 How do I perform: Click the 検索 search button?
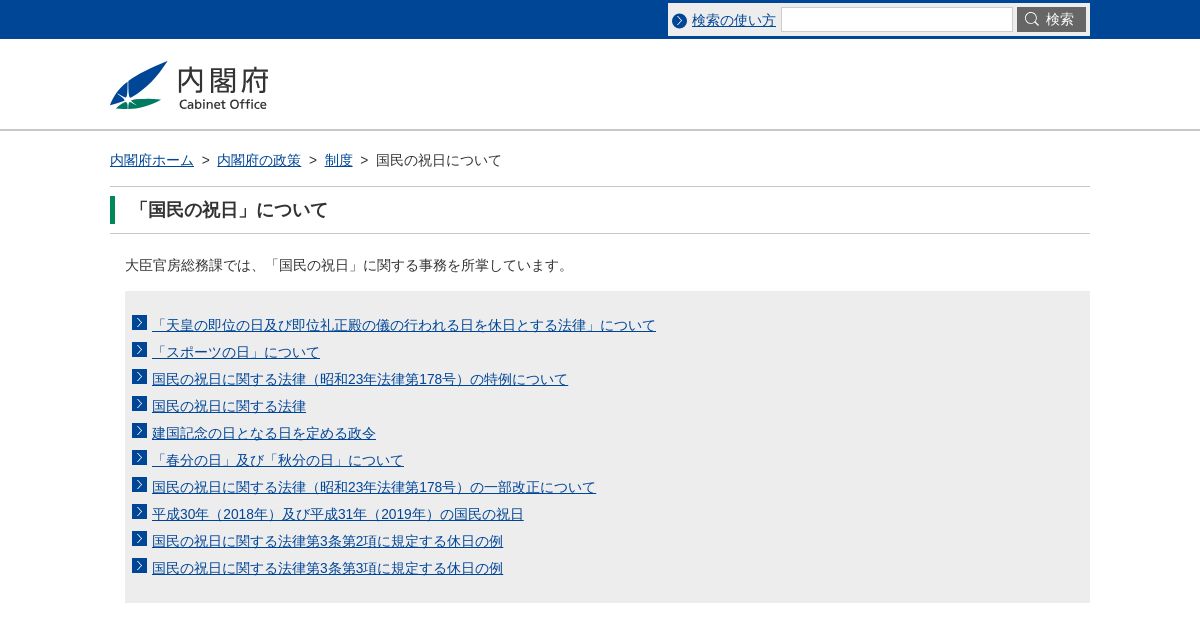1051,20
